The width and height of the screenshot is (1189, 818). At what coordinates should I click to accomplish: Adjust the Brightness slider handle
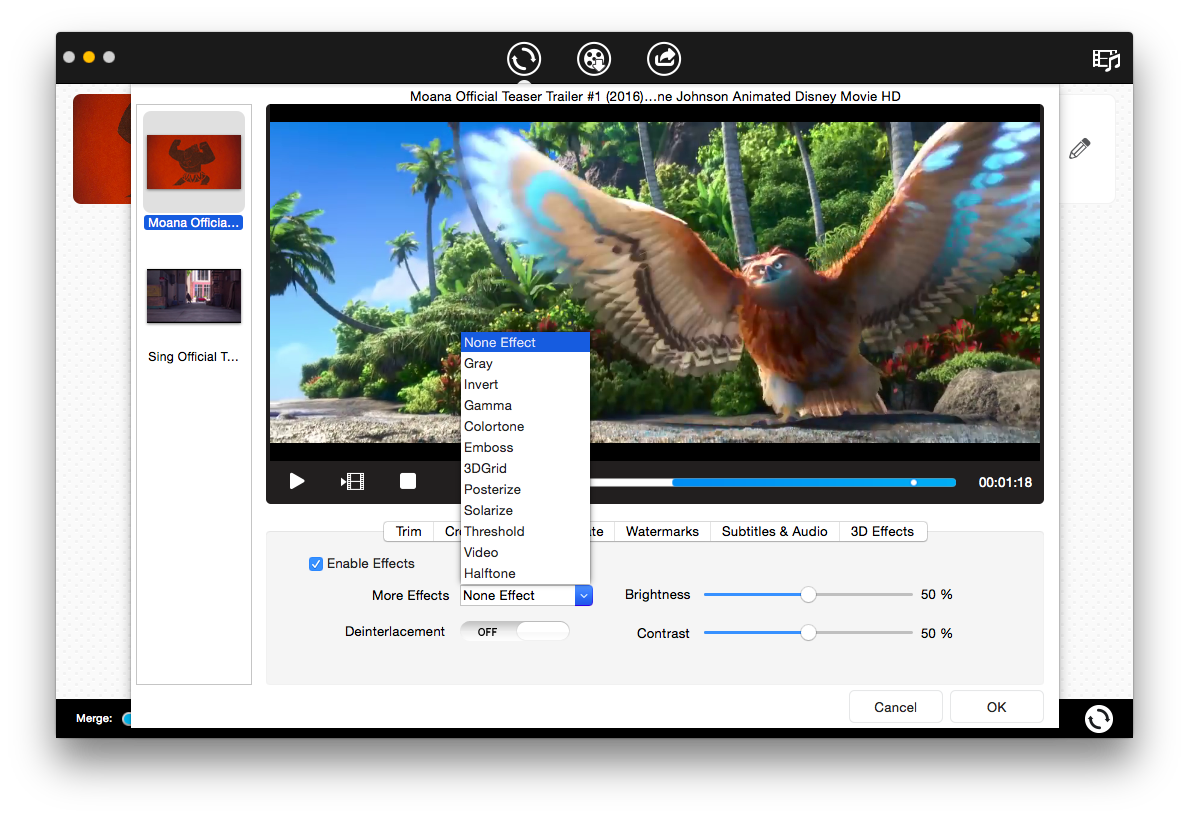coord(808,595)
